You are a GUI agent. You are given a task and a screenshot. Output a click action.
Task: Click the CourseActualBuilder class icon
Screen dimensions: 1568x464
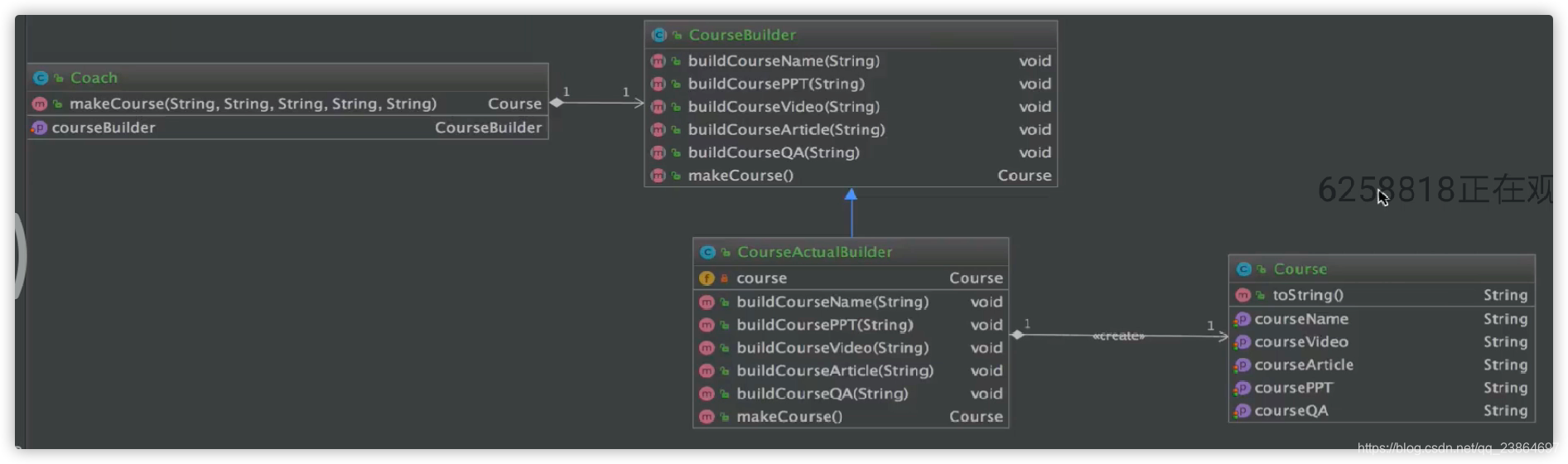tap(707, 252)
